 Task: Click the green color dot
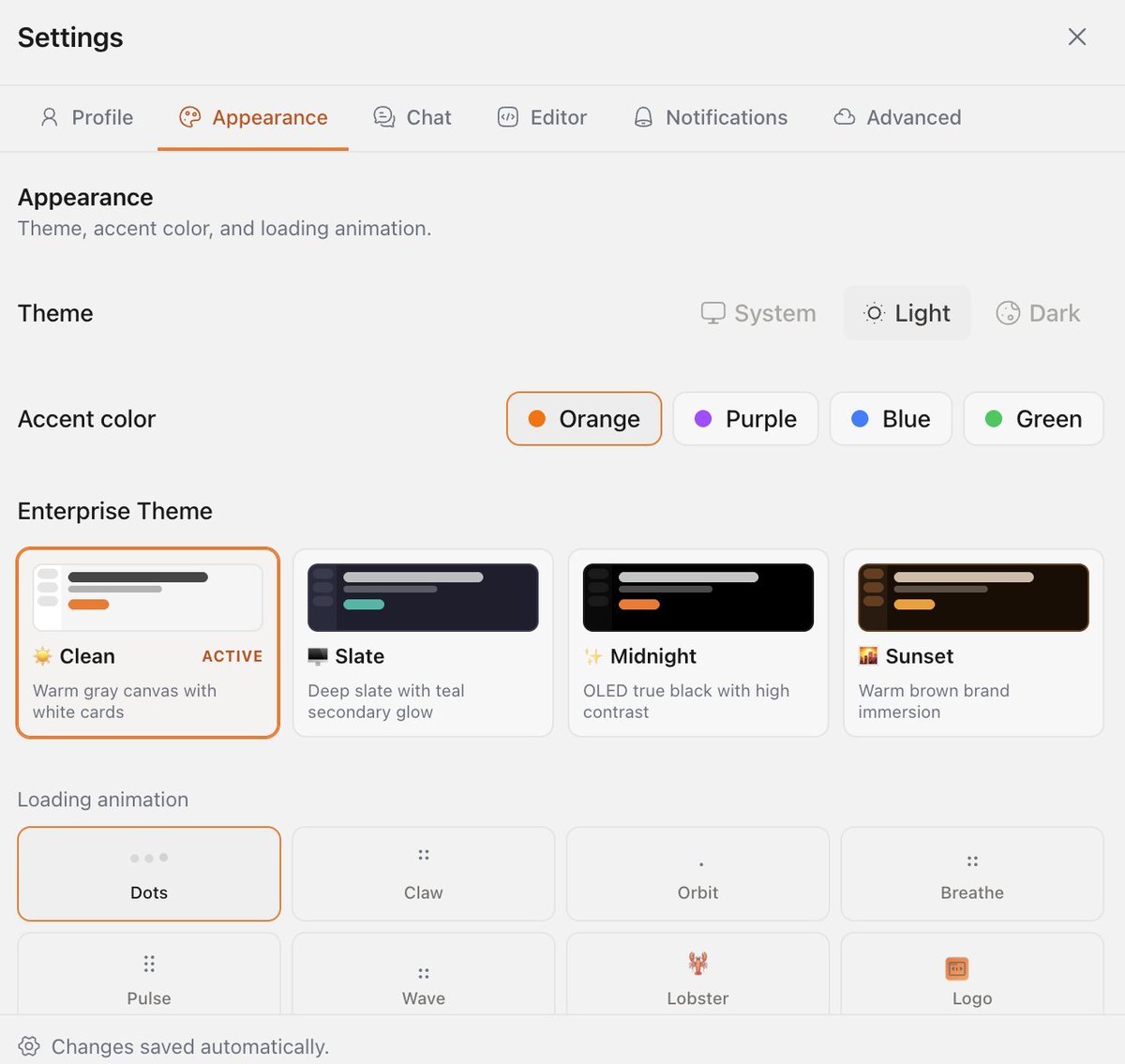click(x=994, y=418)
